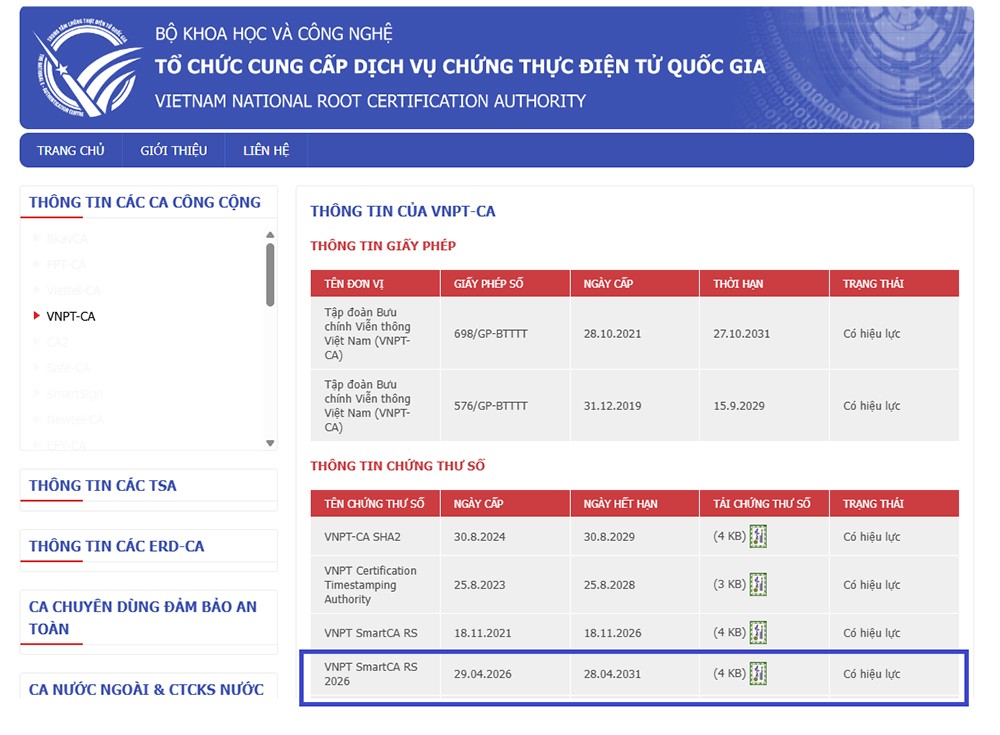The image size is (1000, 735).
Task: Click expiry date 27.10.2031
Action: pyautogui.click(x=742, y=334)
